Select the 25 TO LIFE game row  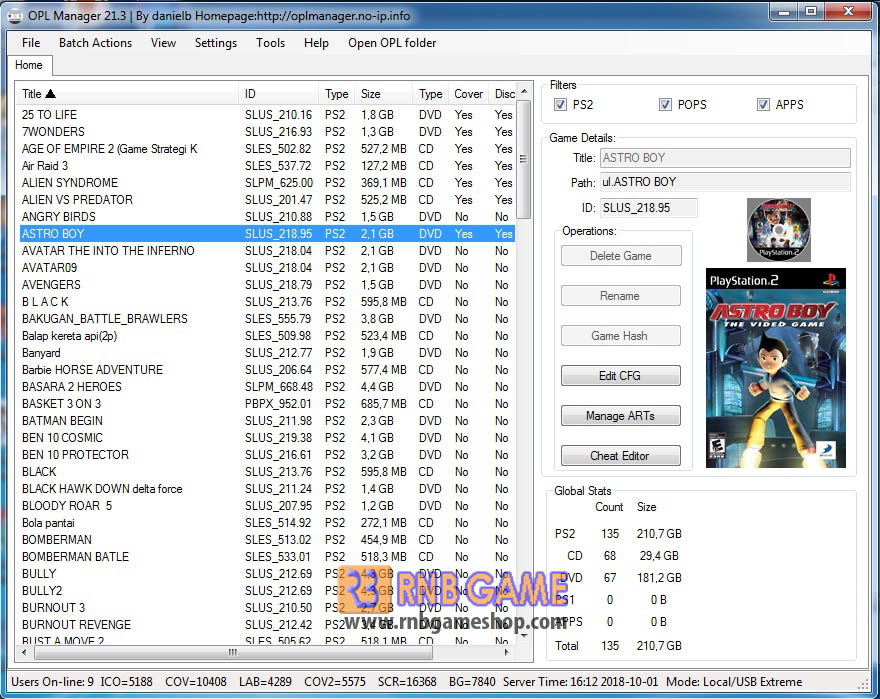[267, 115]
